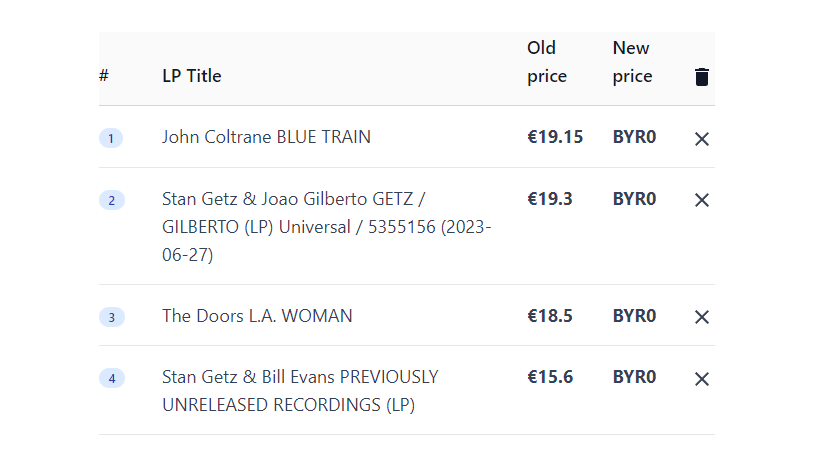Click the trash icon in table header
The image size is (824, 464).
click(702, 77)
